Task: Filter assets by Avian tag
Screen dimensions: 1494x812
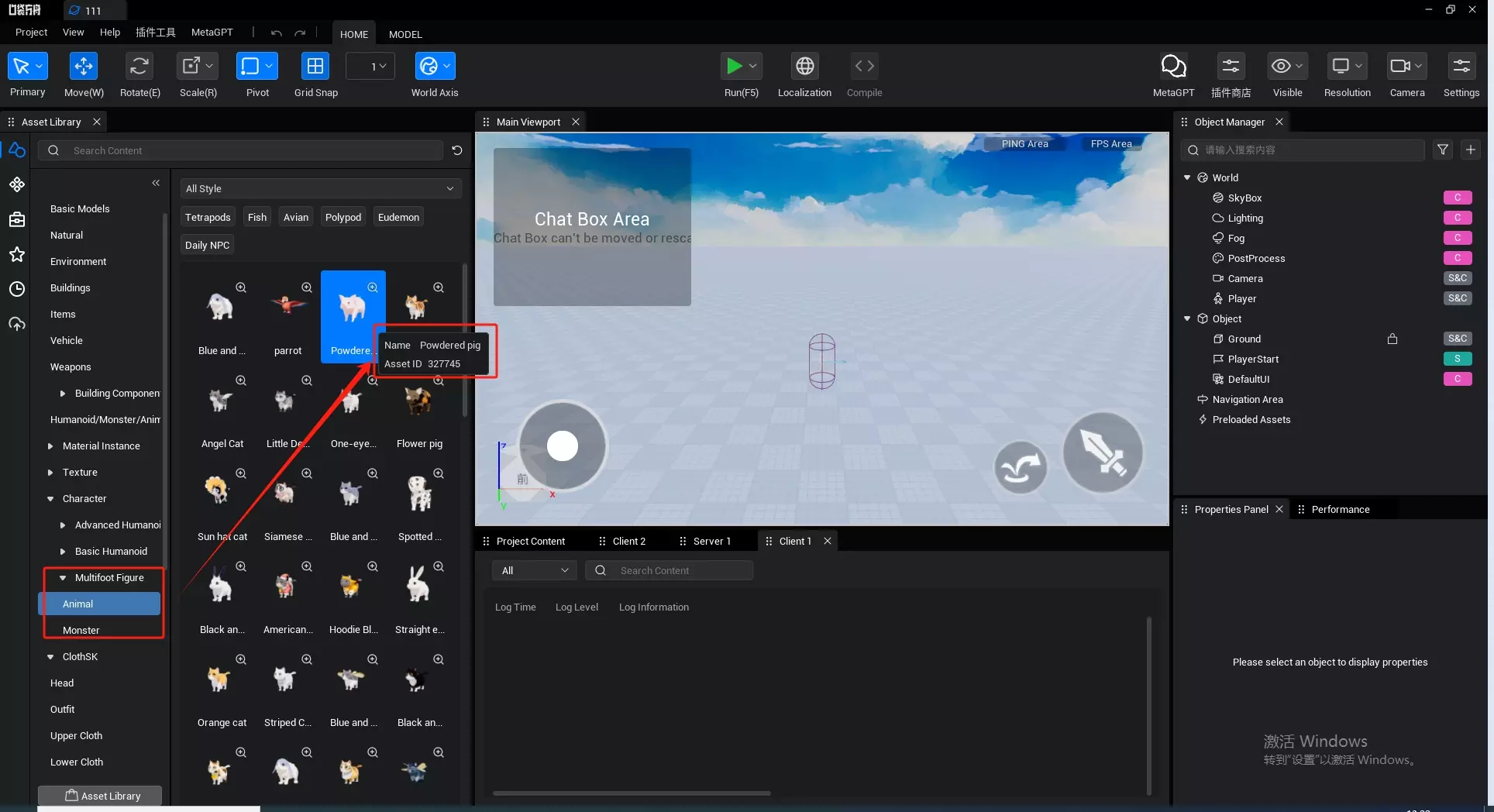Action: point(296,218)
